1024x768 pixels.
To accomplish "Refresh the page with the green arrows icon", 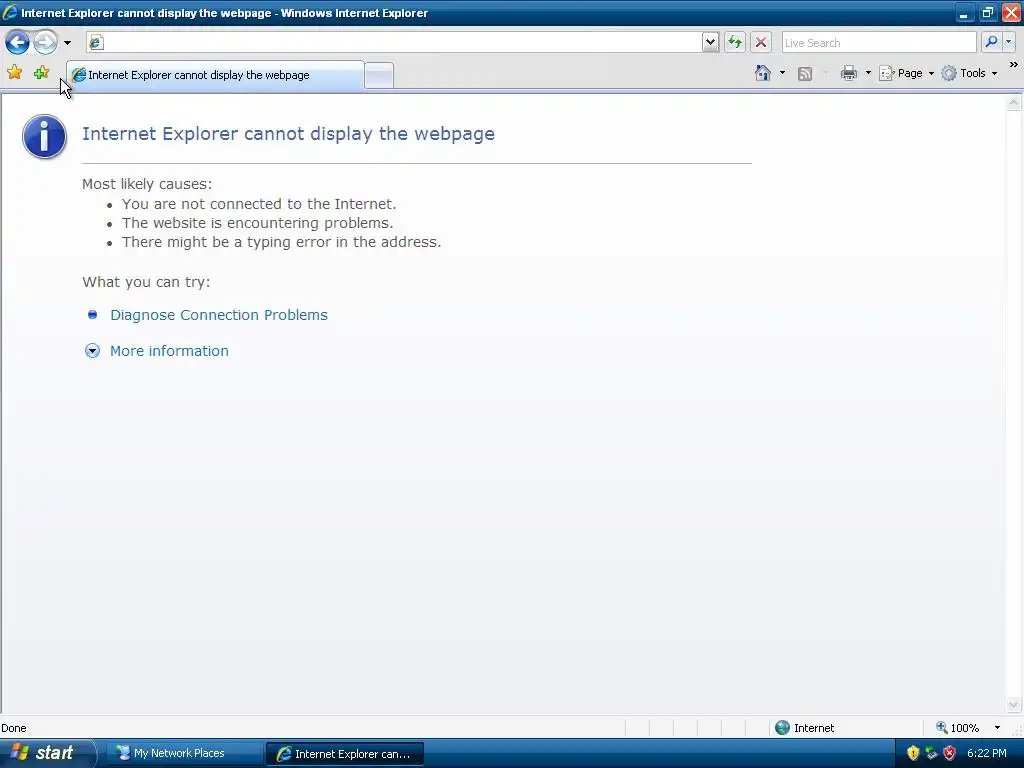I will click(735, 42).
